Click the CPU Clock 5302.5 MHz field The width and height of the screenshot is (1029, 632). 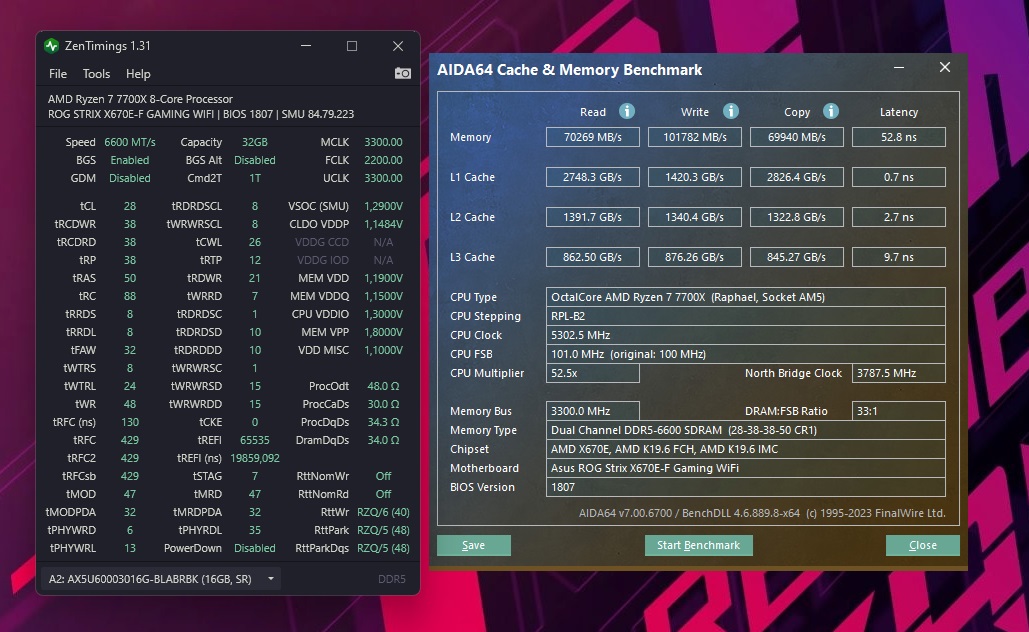pyautogui.click(x=746, y=335)
